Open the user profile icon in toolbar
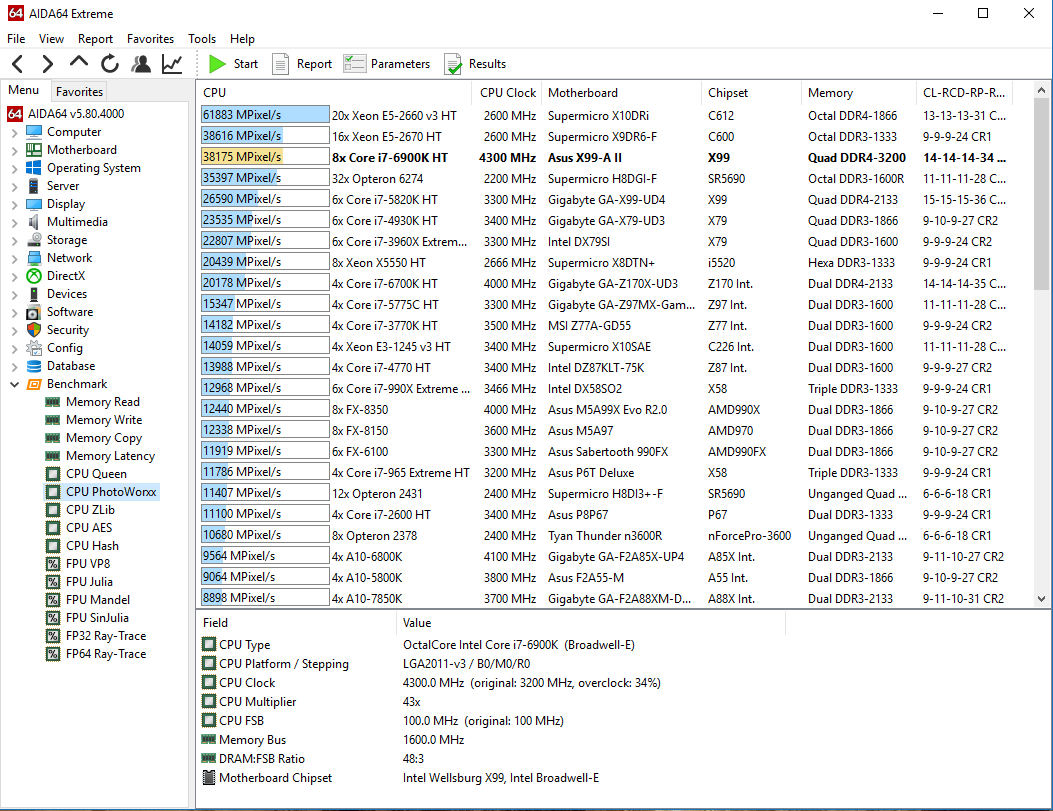Viewport: 1053px width, 811px height. (x=141, y=64)
